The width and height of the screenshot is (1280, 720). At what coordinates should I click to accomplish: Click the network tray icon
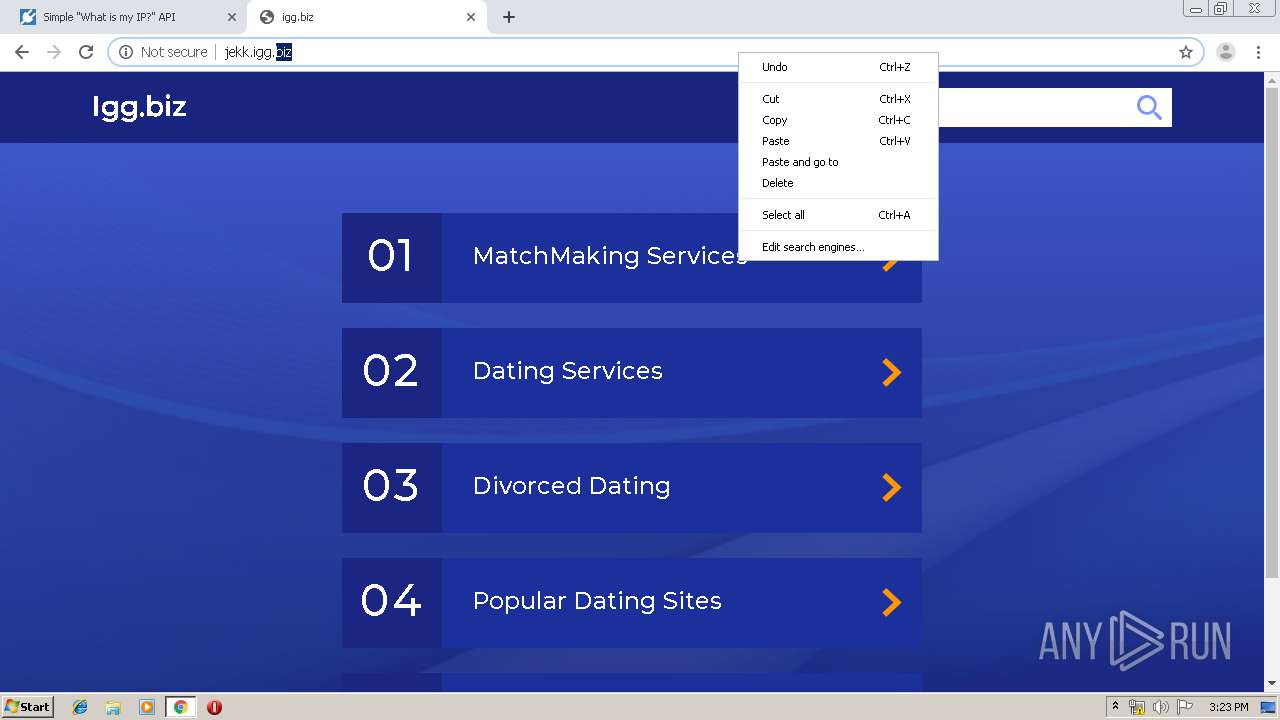click(1137, 707)
